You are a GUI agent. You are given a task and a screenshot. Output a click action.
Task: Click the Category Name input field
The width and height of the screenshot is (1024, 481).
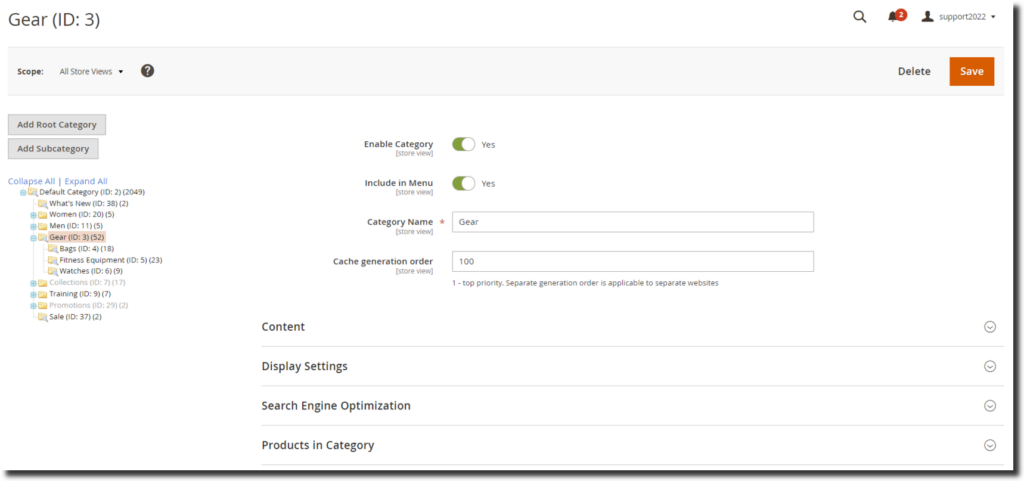pyautogui.click(x=633, y=222)
